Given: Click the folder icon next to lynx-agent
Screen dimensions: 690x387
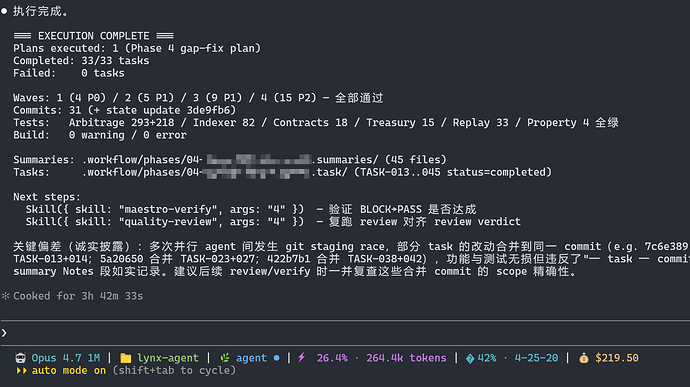Looking at the screenshot, I should click(126, 358).
